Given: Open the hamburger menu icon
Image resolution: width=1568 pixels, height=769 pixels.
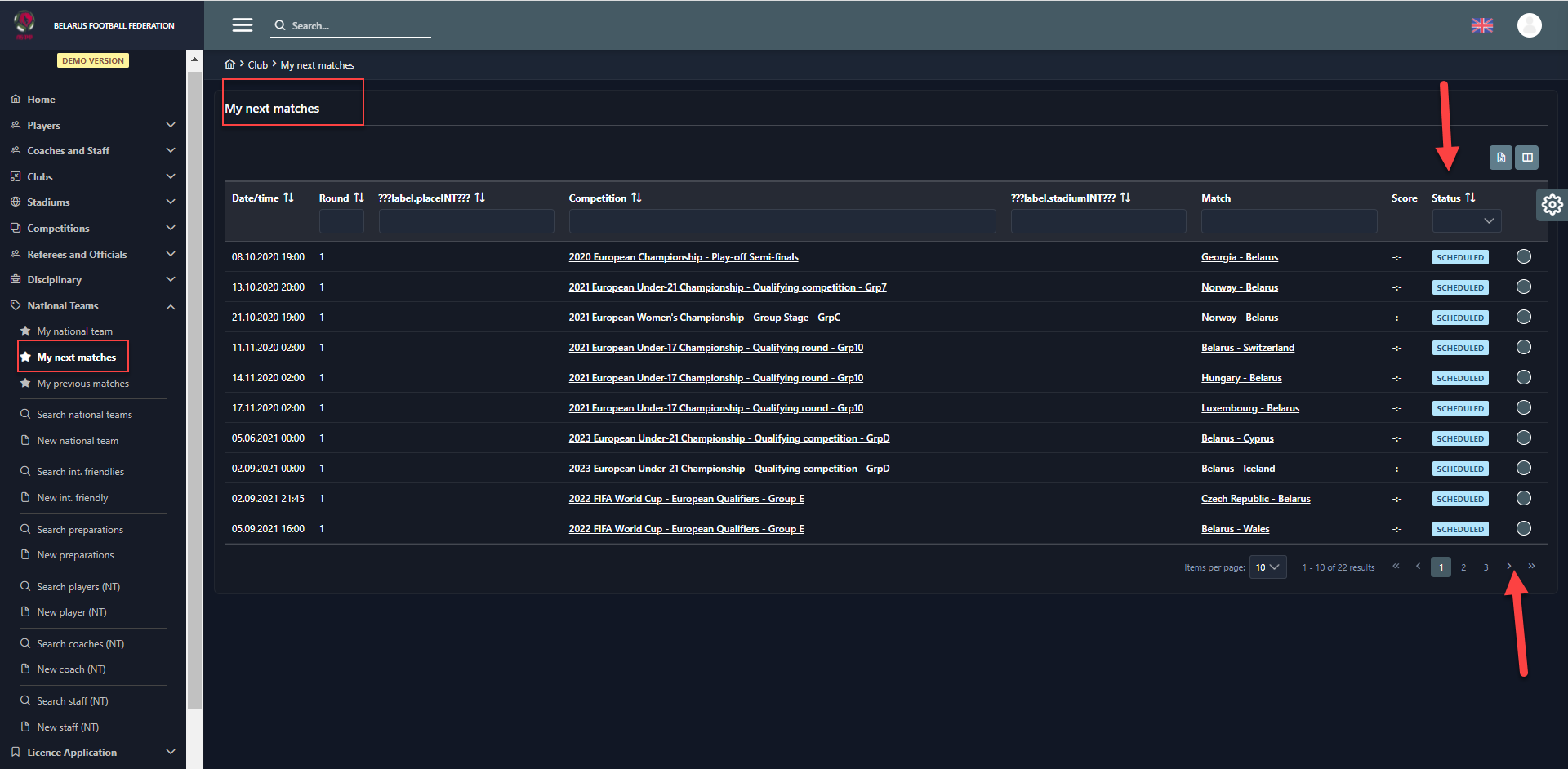Looking at the screenshot, I should 242,25.
